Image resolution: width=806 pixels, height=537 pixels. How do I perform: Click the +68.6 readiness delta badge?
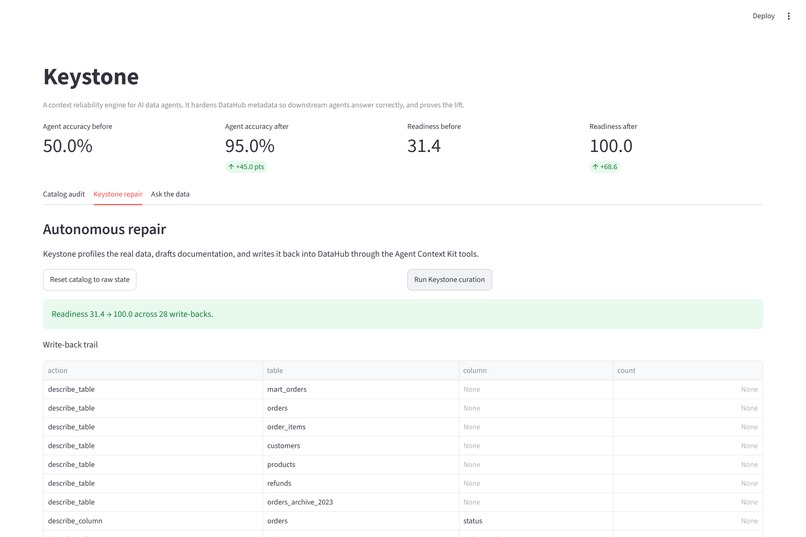click(604, 166)
